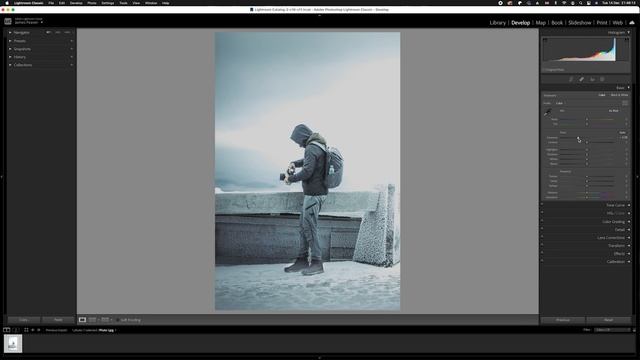Click the main window display icon
This screenshot has height=360, width=640.
pyautogui.click(x=7, y=330)
